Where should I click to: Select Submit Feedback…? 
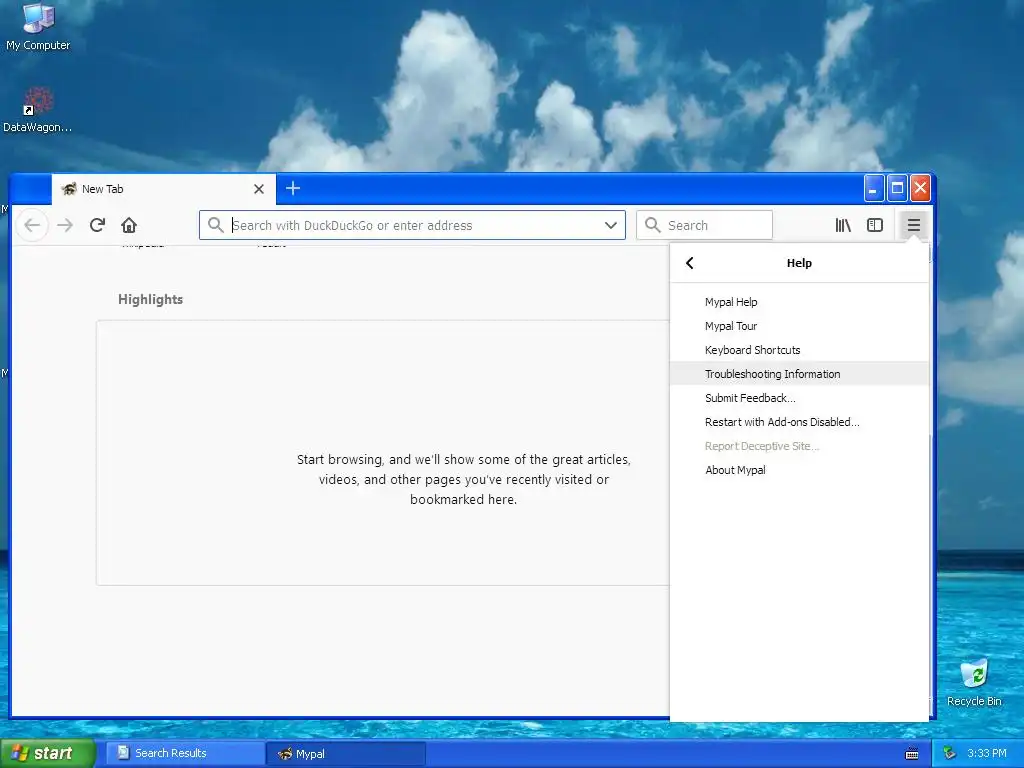[x=799, y=398]
